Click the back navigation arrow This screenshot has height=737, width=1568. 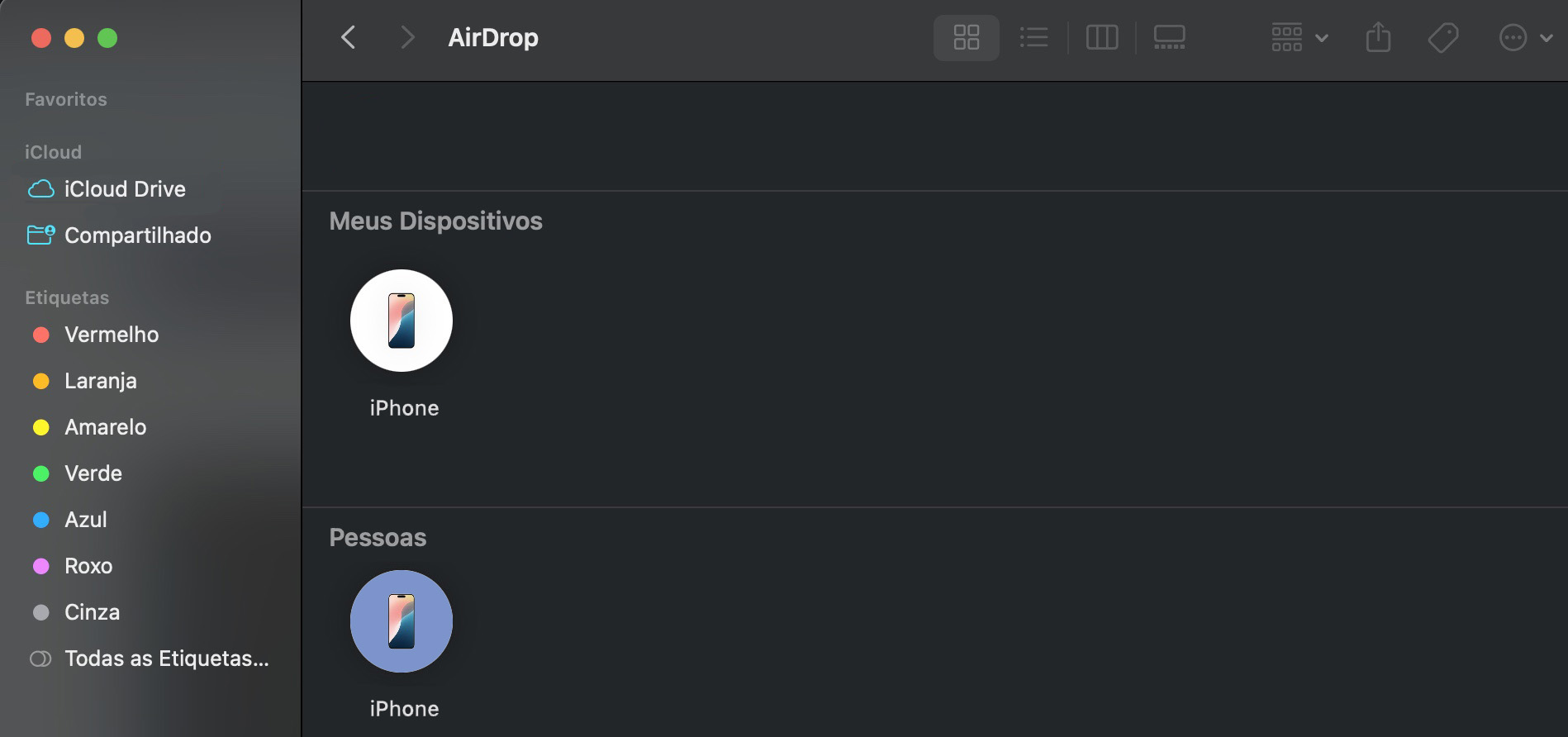click(348, 37)
